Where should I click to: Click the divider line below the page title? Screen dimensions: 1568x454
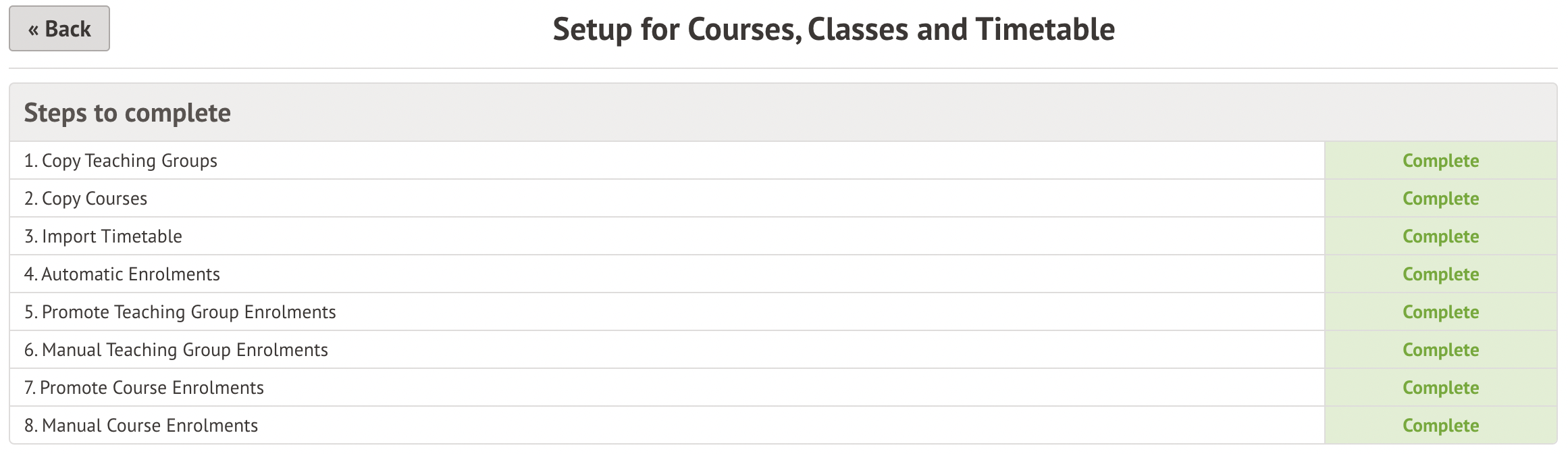[783, 68]
